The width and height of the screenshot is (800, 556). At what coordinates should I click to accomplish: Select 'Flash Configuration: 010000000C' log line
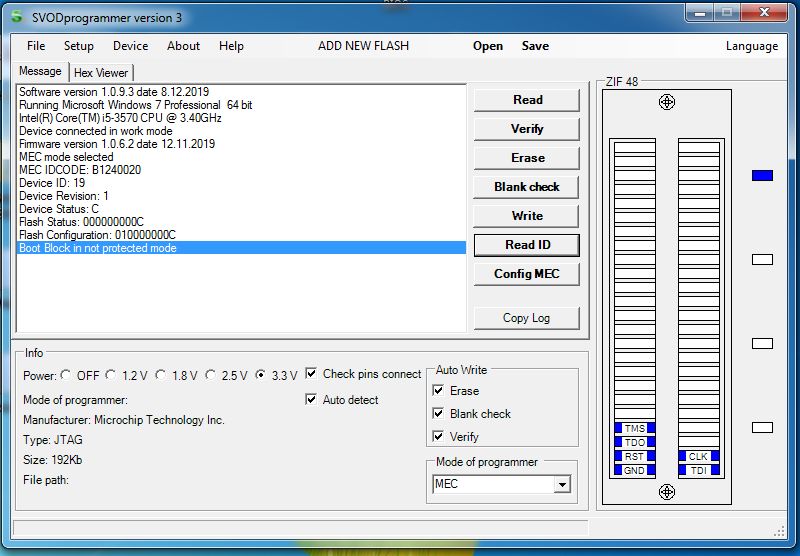(x=241, y=235)
